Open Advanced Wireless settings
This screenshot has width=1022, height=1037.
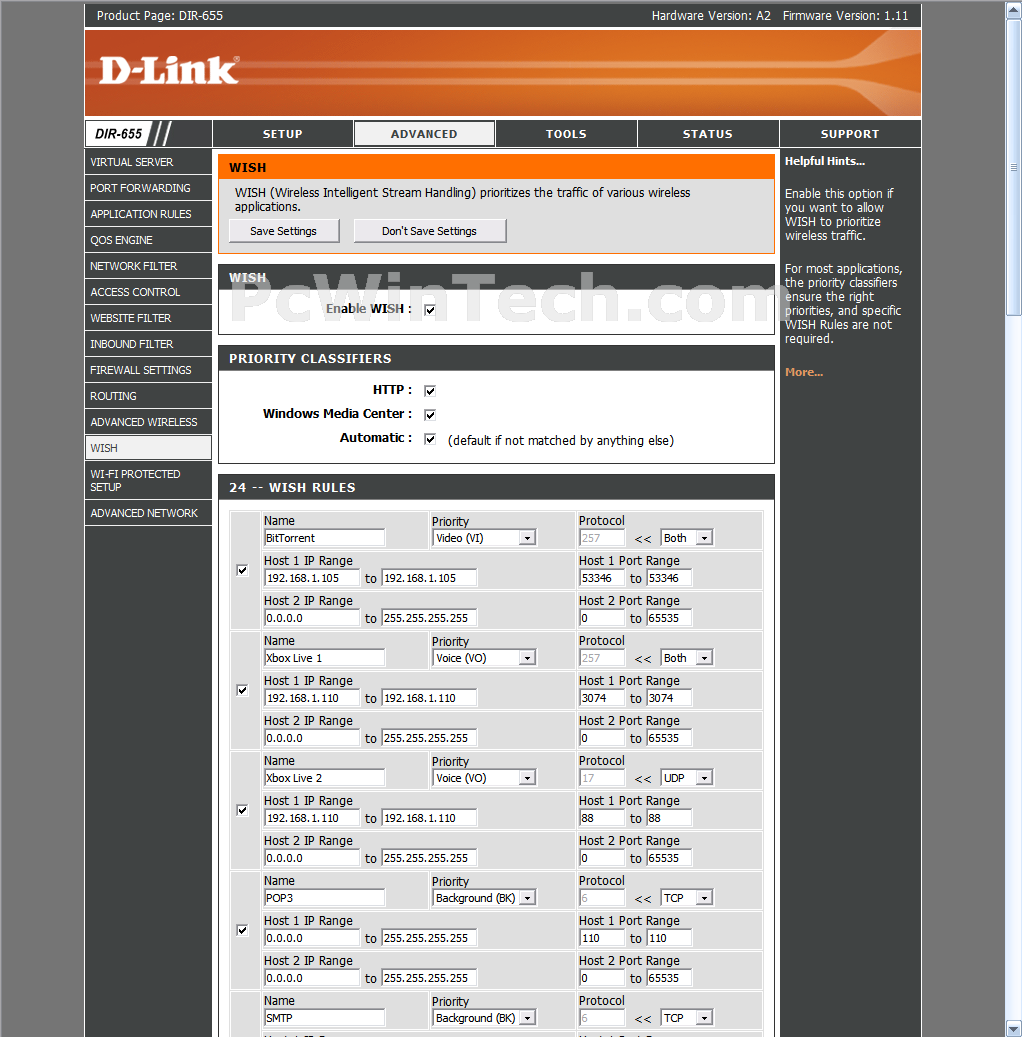click(x=148, y=422)
